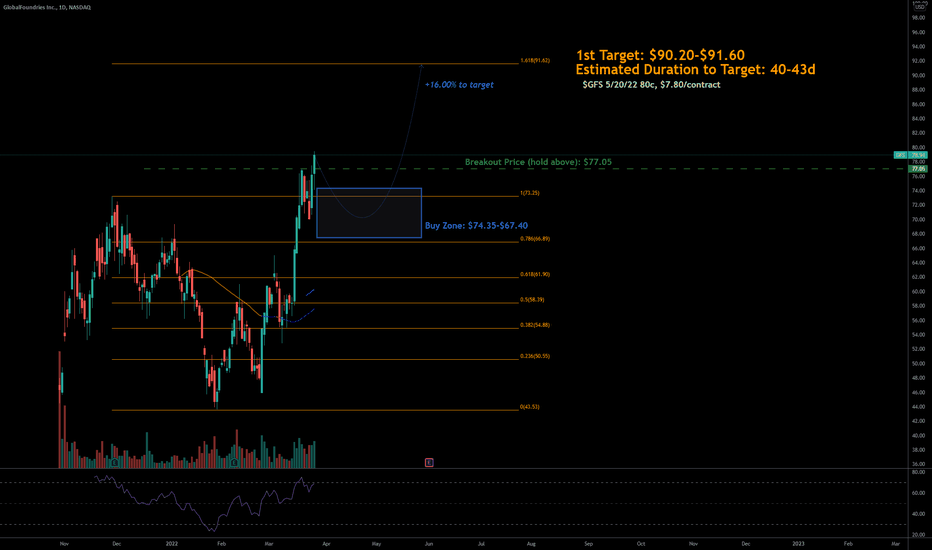Click the 0.618(61.90) Fibonacci level label

tap(535, 275)
